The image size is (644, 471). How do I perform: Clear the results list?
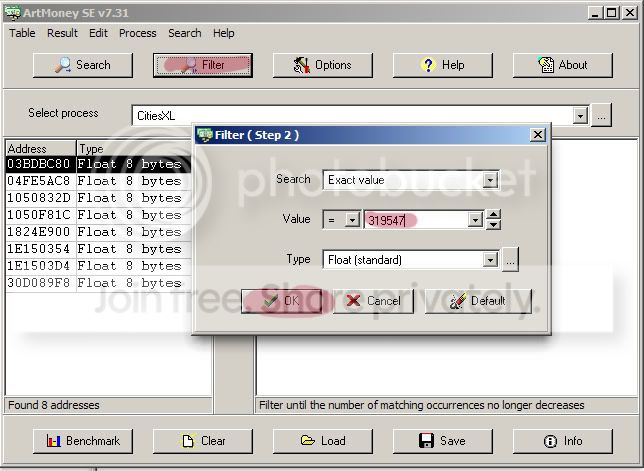[x=203, y=441]
